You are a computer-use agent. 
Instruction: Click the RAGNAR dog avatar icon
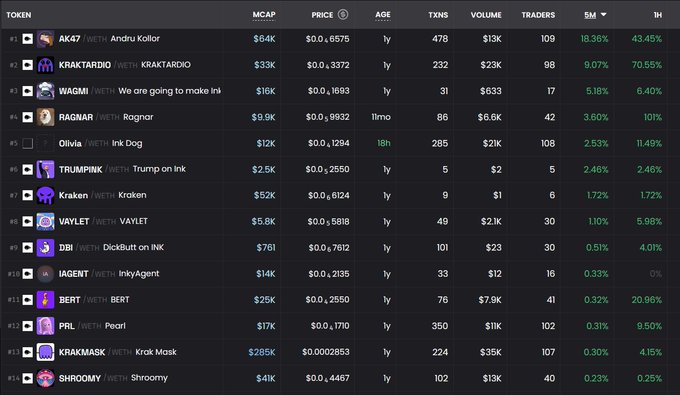tap(46, 117)
